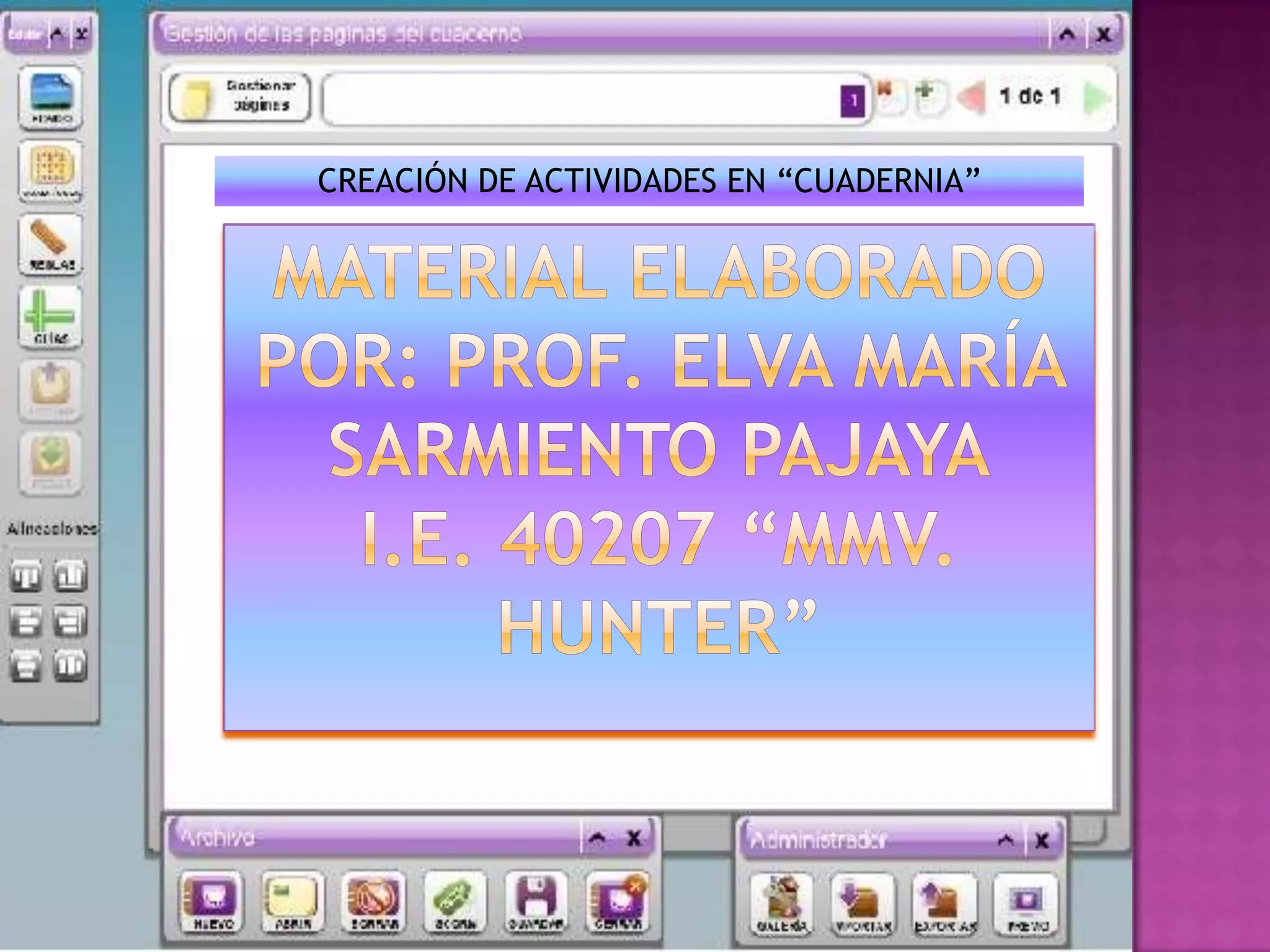This screenshot has height=952, width=1270.
Task: Toggle the Reglas ruler tool
Action: click(51, 245)
